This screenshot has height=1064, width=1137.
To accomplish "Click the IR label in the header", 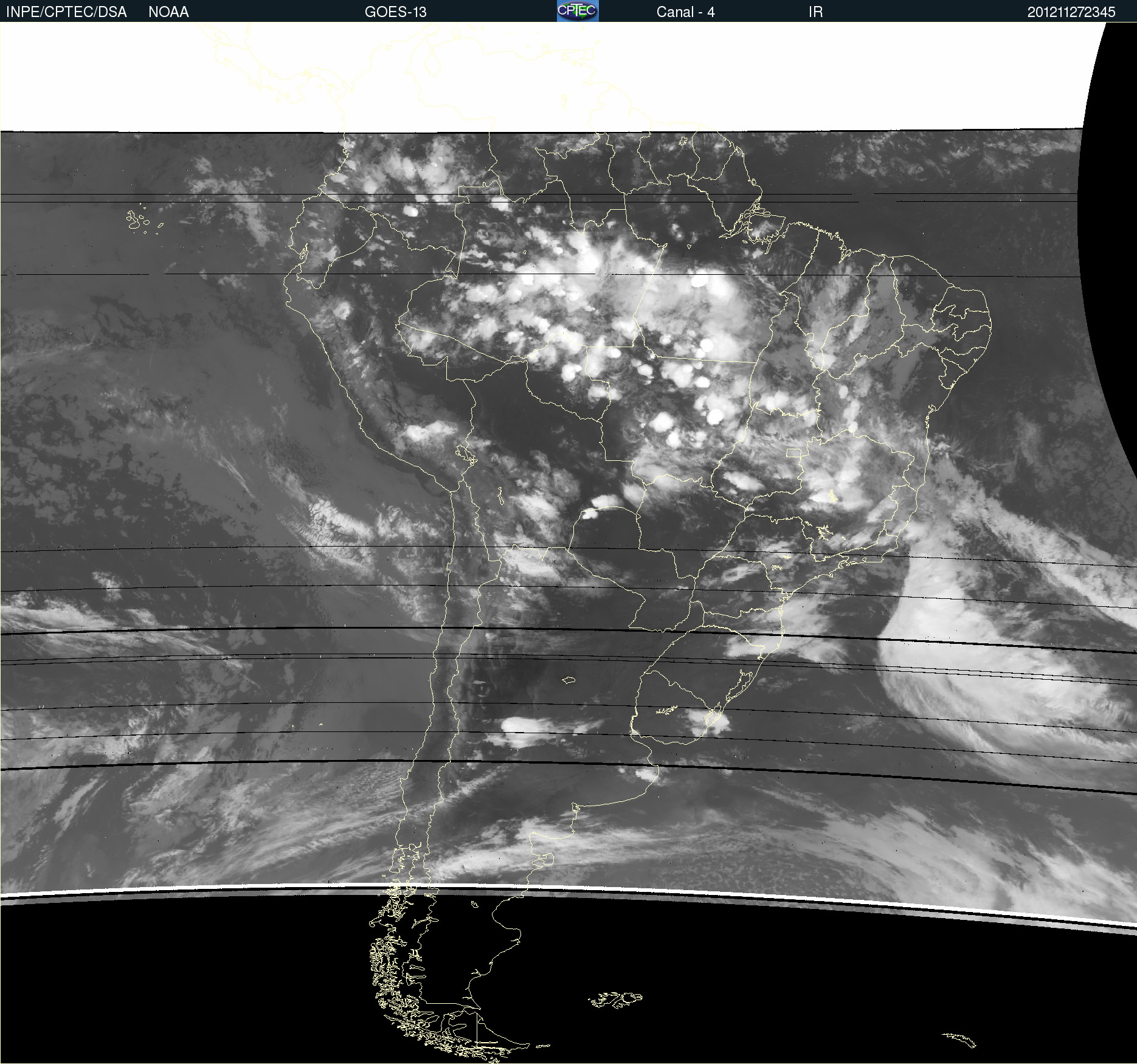I will pos(815,12).
